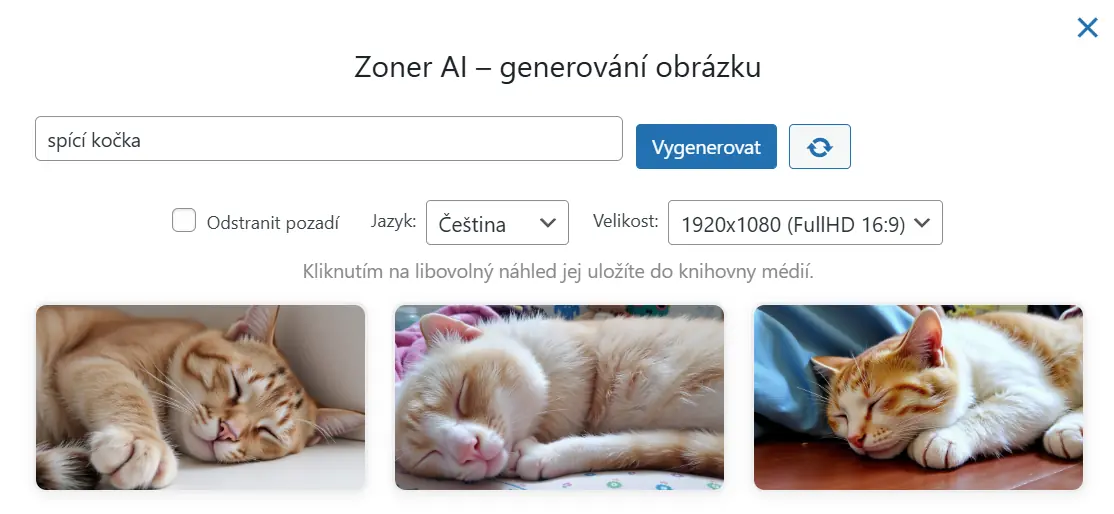Image resolution: width=1114 pixels, height=514 pixels.
Task: Save the first orange tabby cat preview
Action: point(200,397)
